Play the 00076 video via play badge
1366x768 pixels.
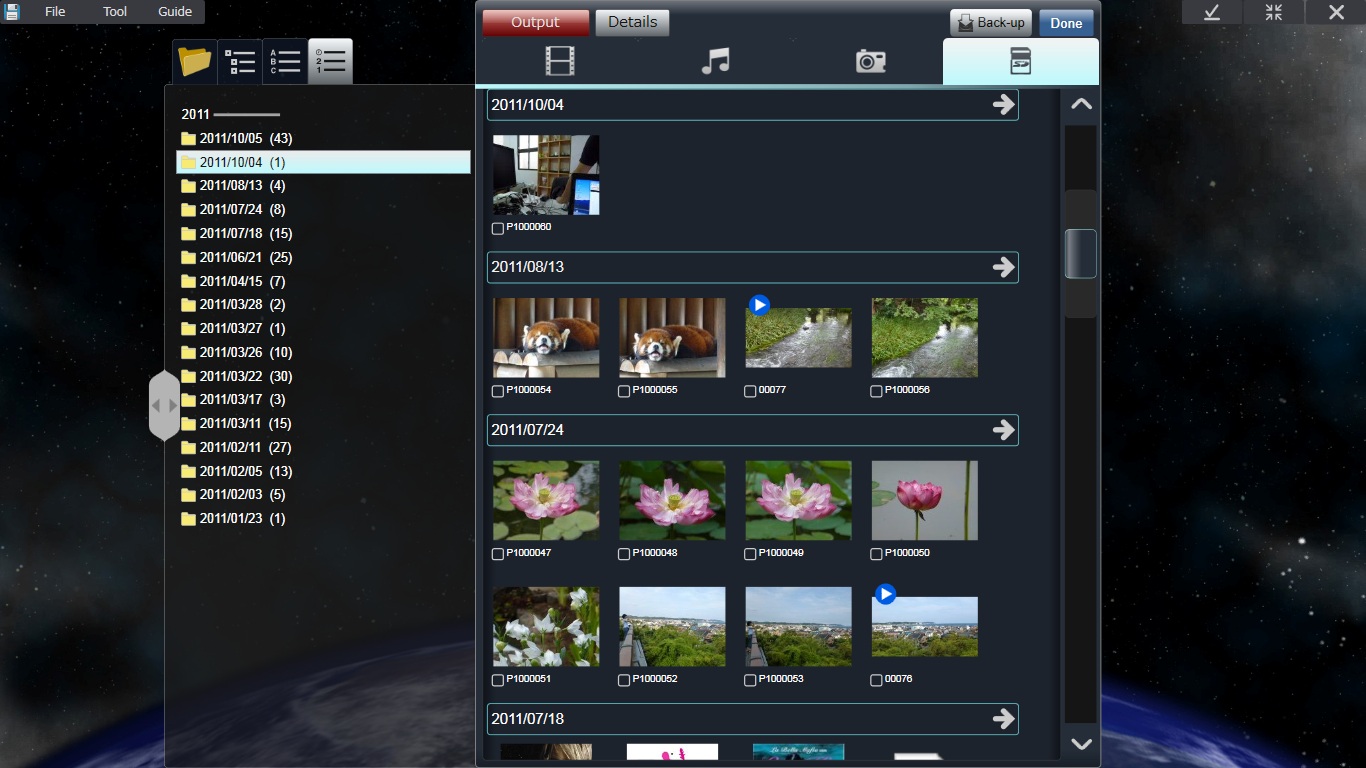click(885, 595)
